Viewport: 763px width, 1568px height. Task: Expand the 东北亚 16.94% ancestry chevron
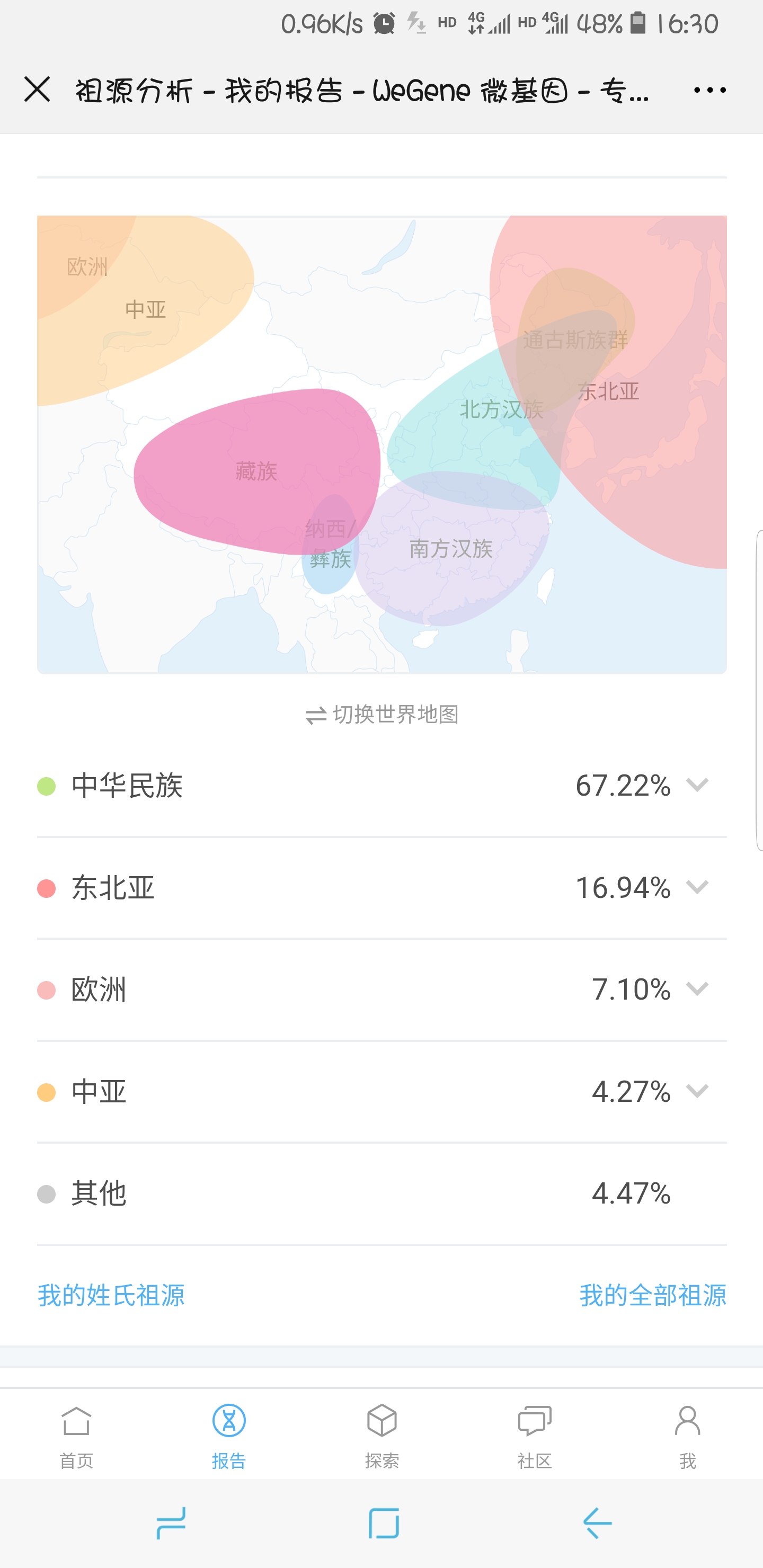697,887
